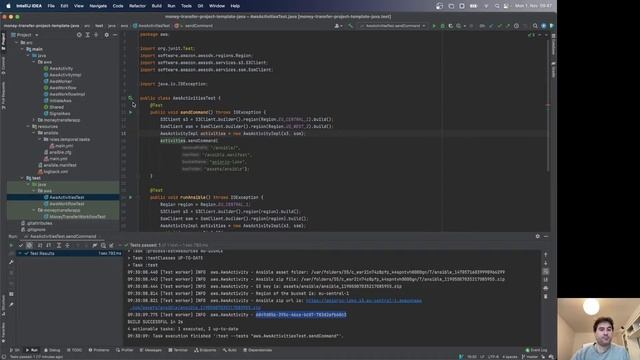Open the Build menu
Image resolution: width=640 pixels, height=360 pixels.
(x=157, y=6)
